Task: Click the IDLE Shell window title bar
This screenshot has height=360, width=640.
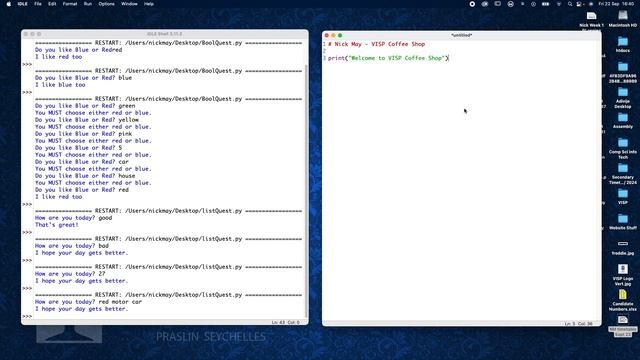Action: pos(164,34)
